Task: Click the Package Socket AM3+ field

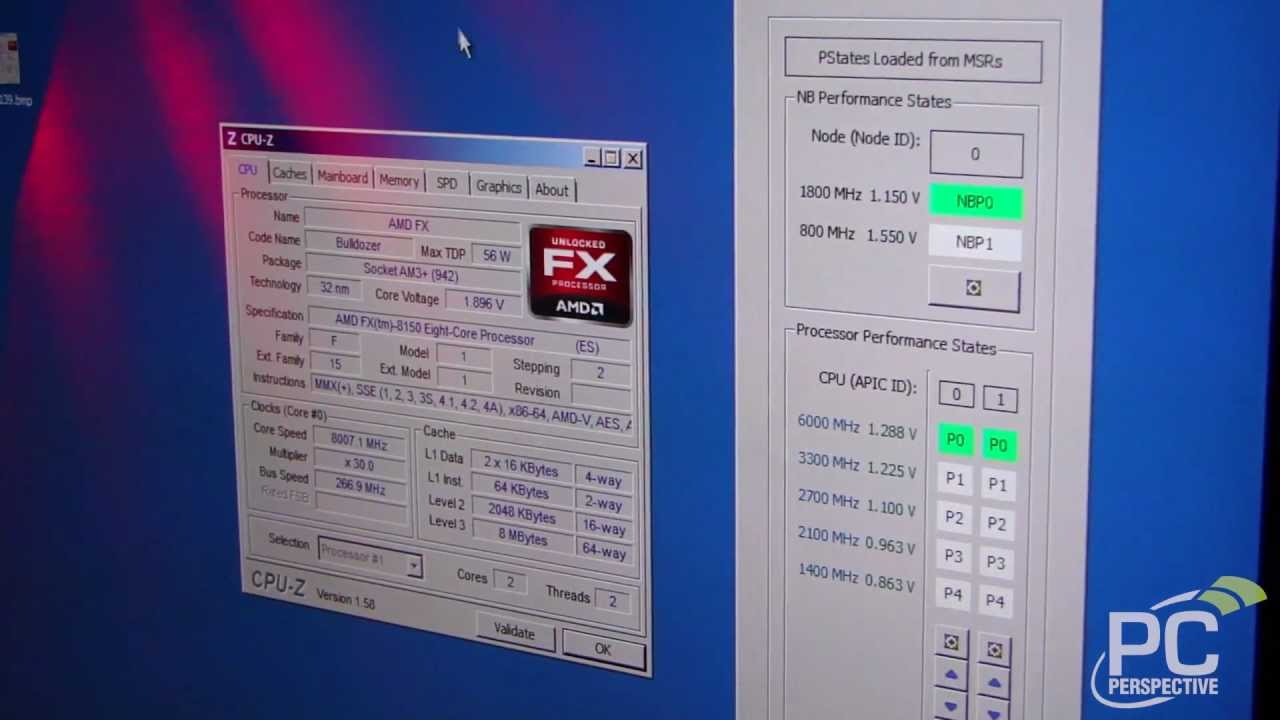Action: (x=411, y=270)
